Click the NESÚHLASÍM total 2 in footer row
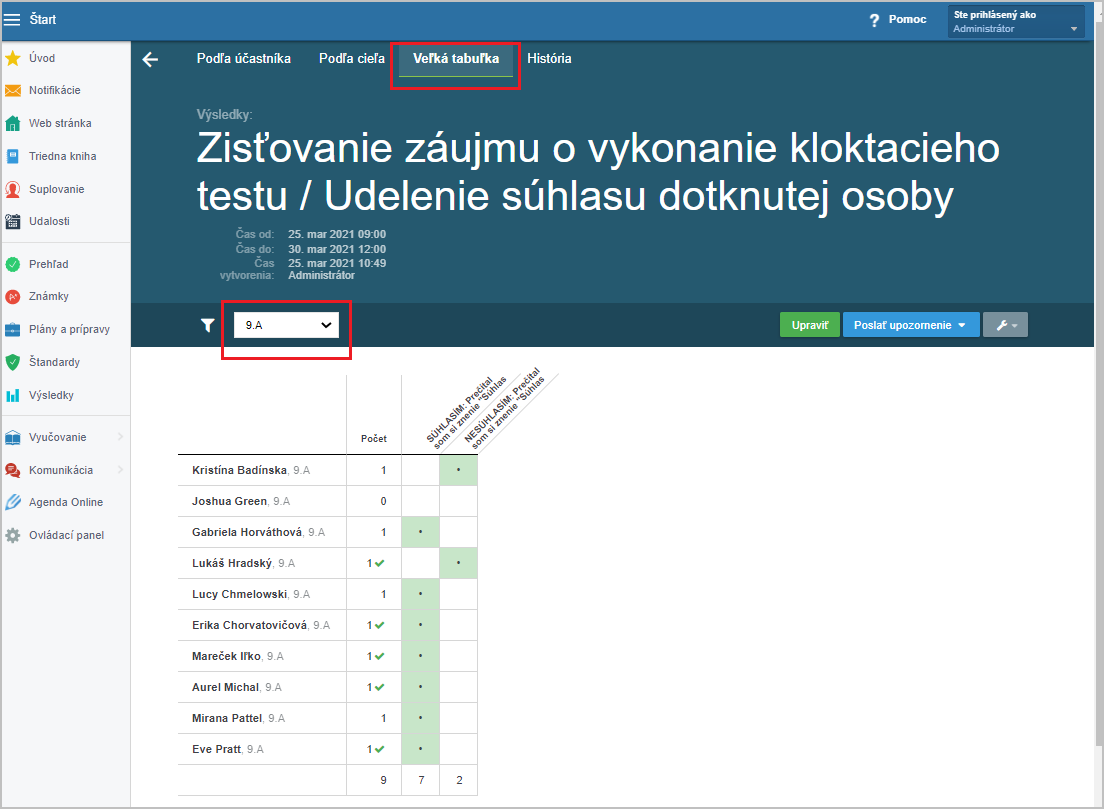The image size is (1104, 809). [x=459, y=780]
